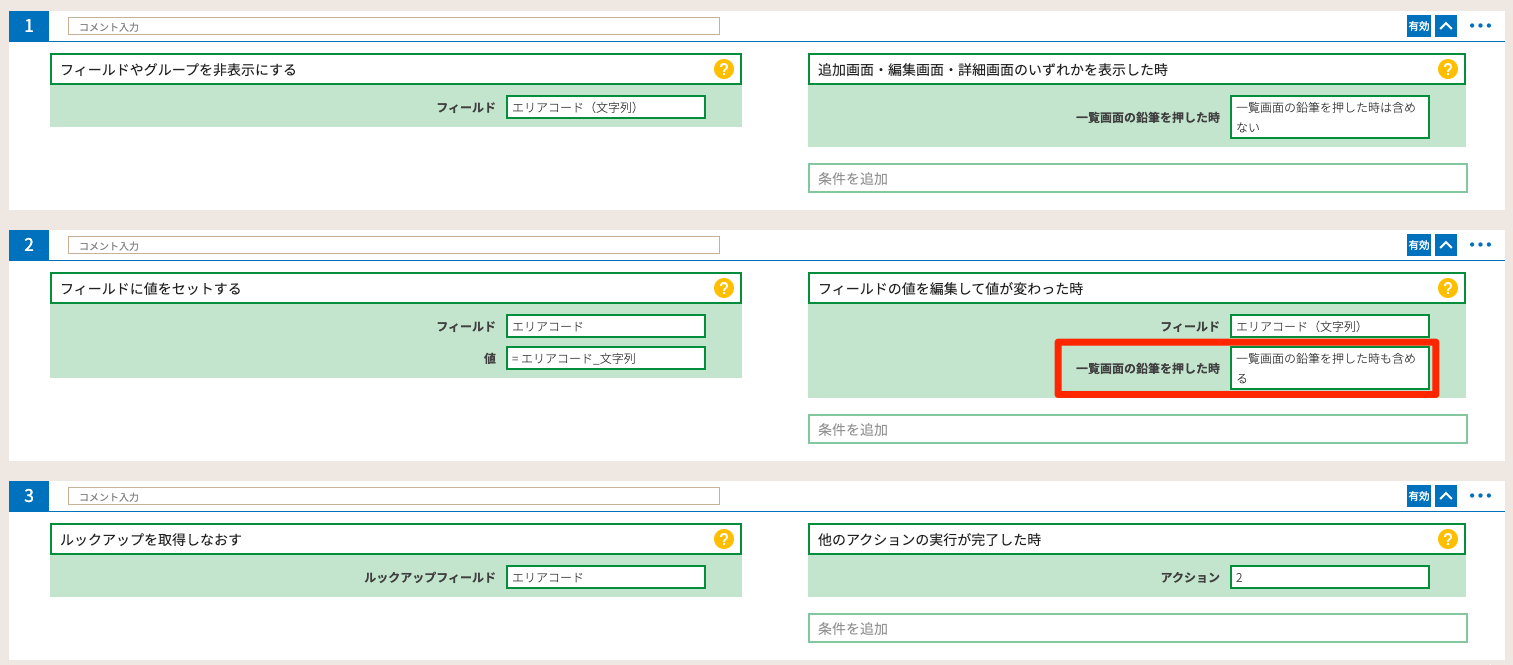
Task: Click the ルックアップフィールド value エリアコード
Action: coord(606,577)
